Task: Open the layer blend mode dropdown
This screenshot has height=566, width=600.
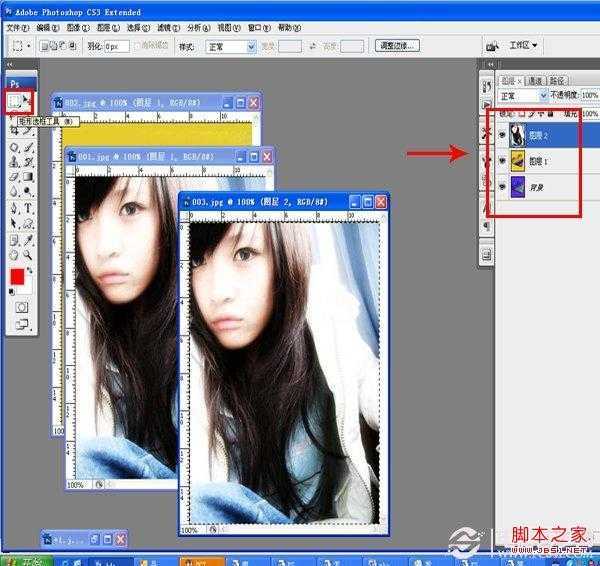Action: coord(521,96)
